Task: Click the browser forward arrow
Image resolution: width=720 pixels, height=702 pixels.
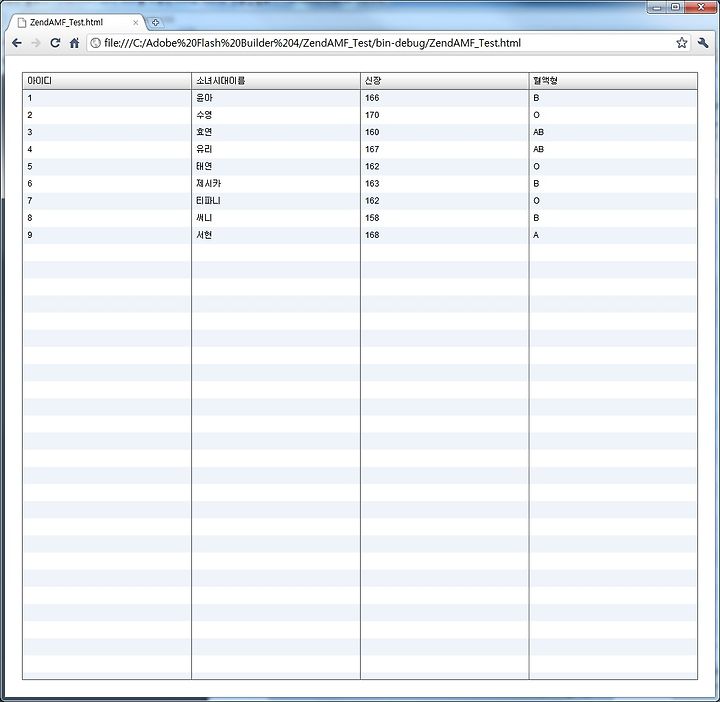Action: coord(36,43)
